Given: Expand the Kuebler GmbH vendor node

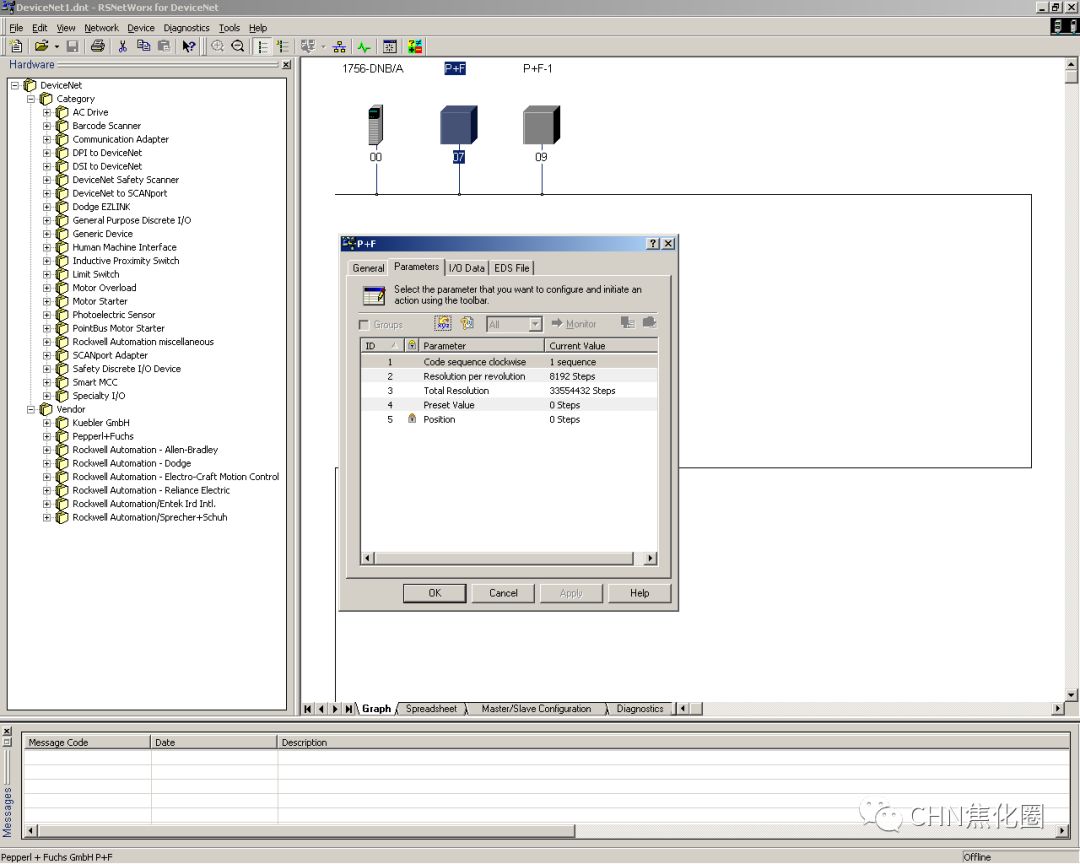Looking at the screenshot, I should 47,422.
